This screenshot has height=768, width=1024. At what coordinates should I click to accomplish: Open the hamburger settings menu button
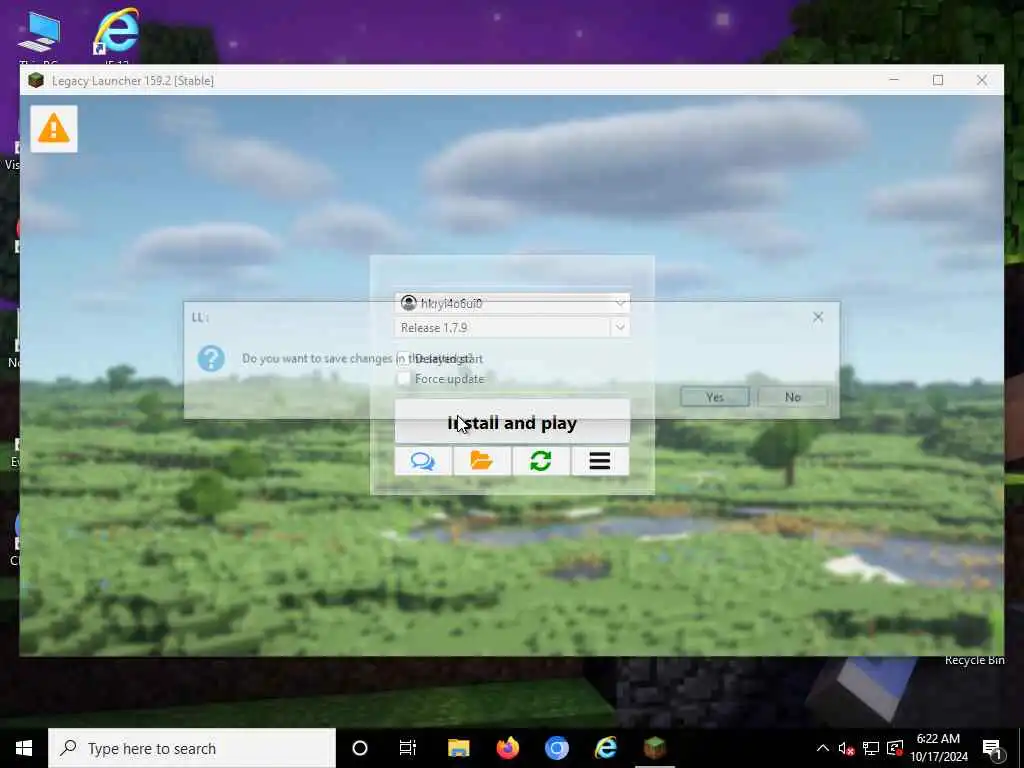(x=600, y=461)
